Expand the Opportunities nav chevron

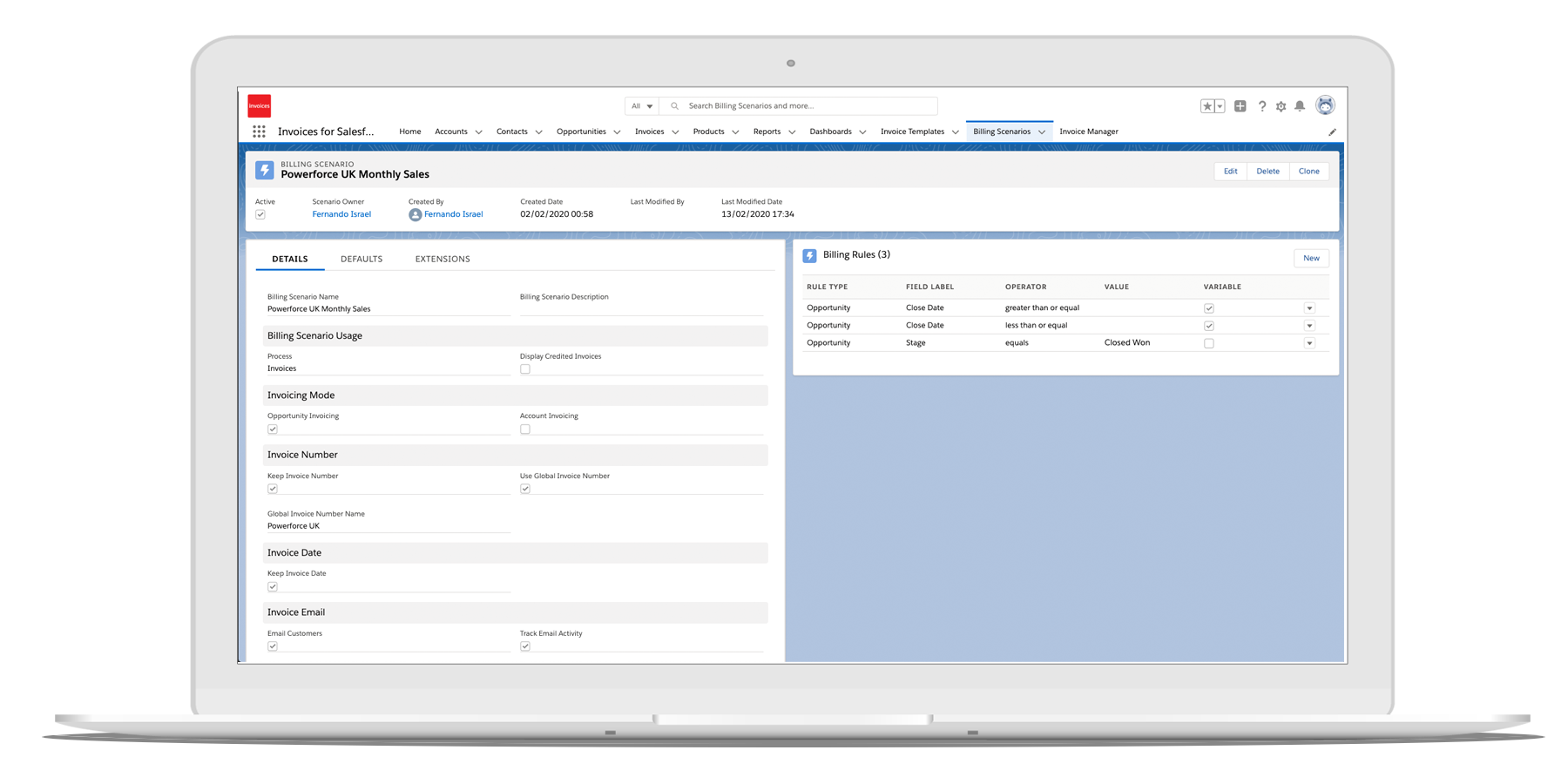click(x=617, y=132)
